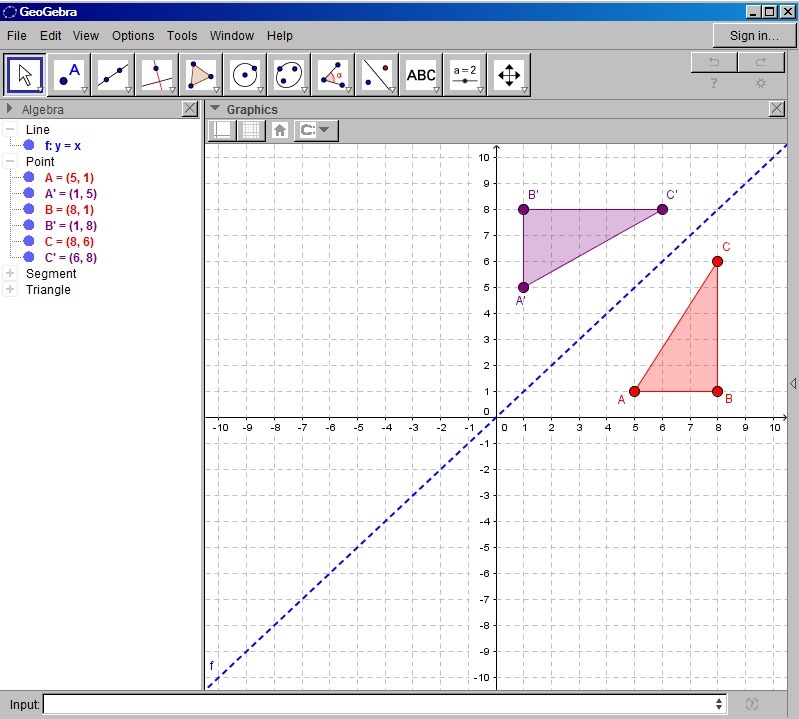Pick the Polygon tool
Screen dimensions: 799x719
(200, 75)
